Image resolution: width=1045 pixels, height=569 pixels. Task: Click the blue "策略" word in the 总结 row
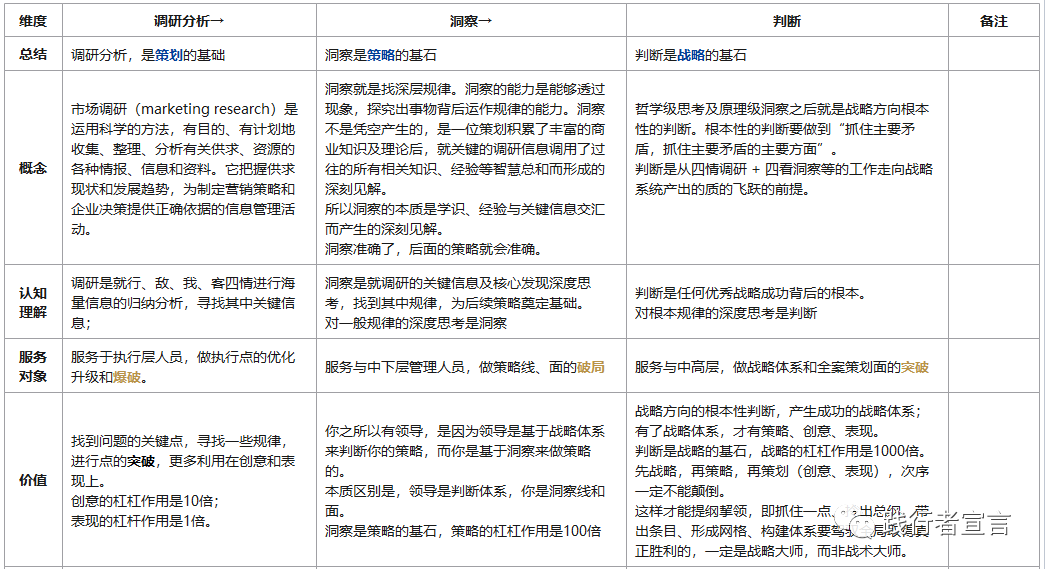click(x=380, y=56)
